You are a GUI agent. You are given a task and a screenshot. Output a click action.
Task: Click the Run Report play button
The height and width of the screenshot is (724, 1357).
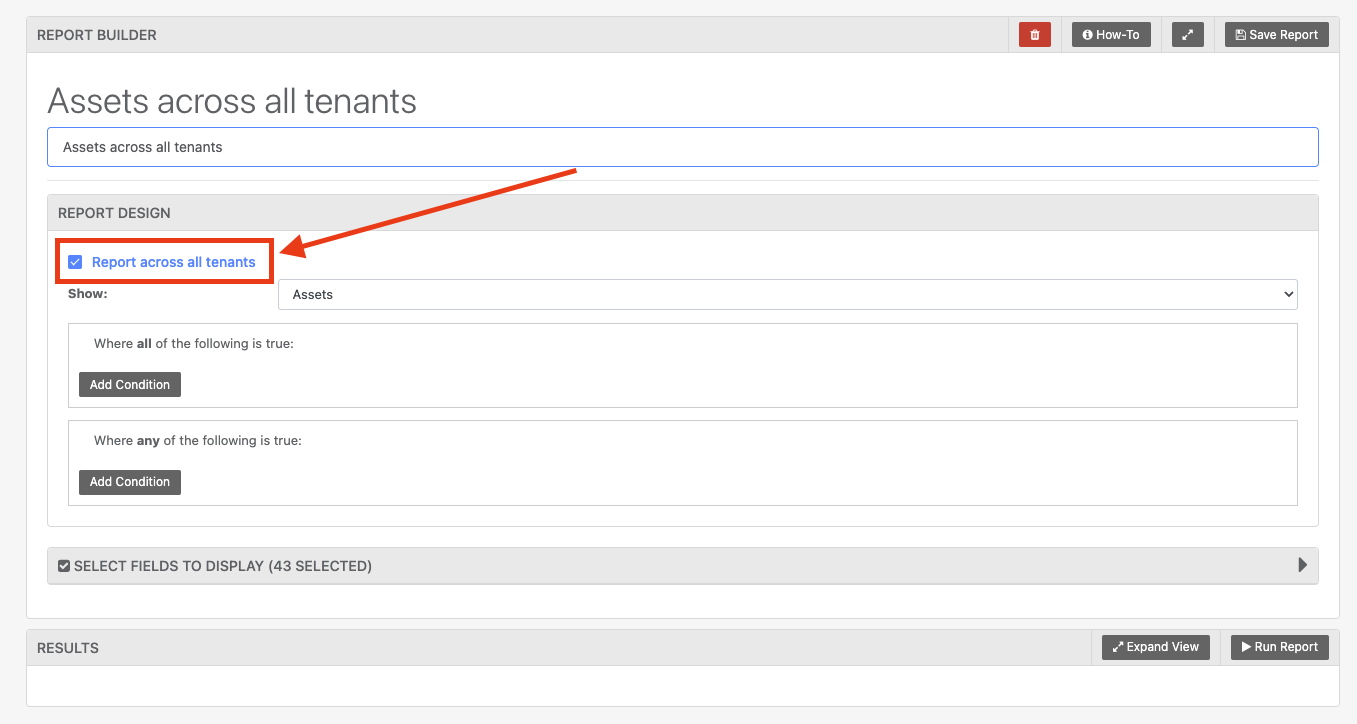click(x=1279, y=647)
